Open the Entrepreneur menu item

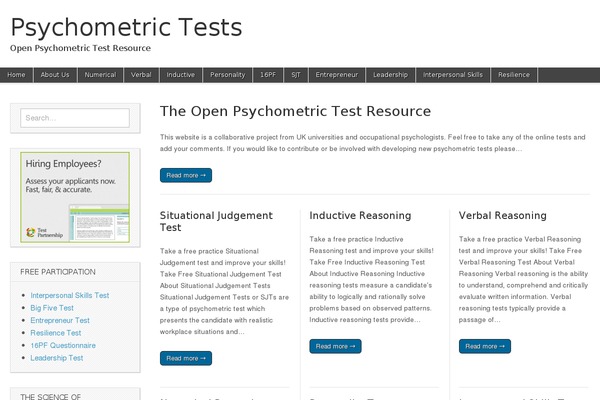pos(336,75)
